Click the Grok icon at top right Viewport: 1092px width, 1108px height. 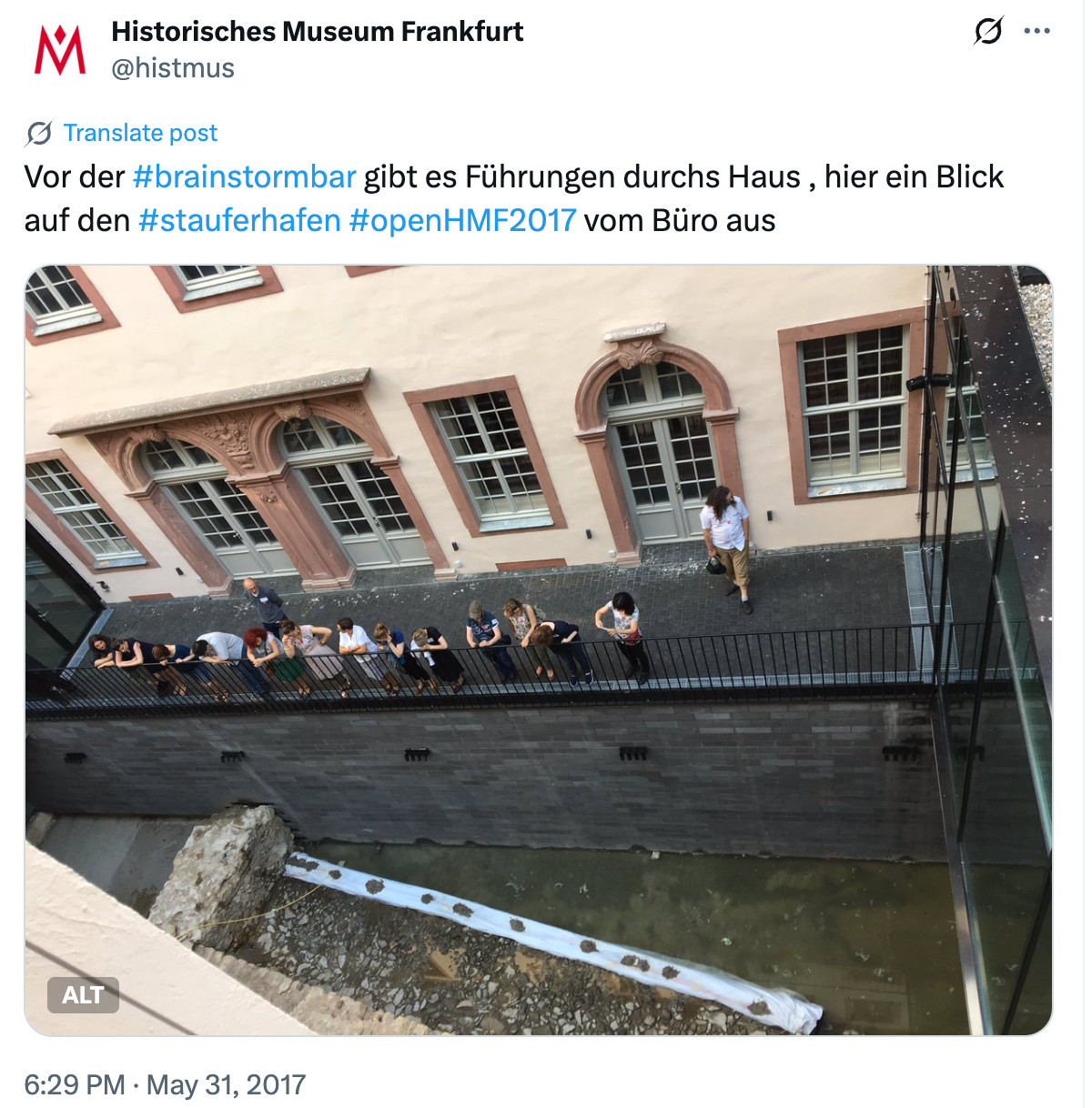coord(988,31)
